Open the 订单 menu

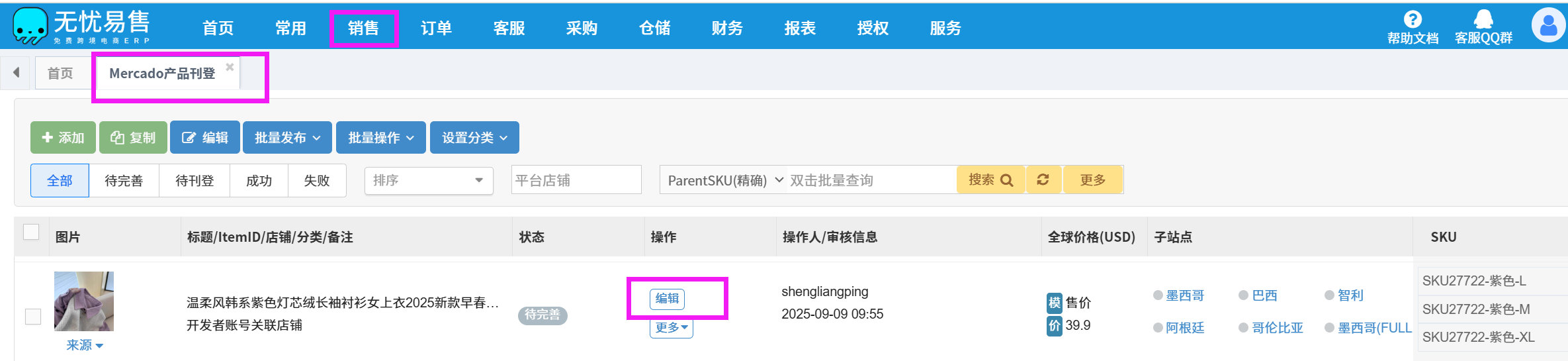pos(436,28)
